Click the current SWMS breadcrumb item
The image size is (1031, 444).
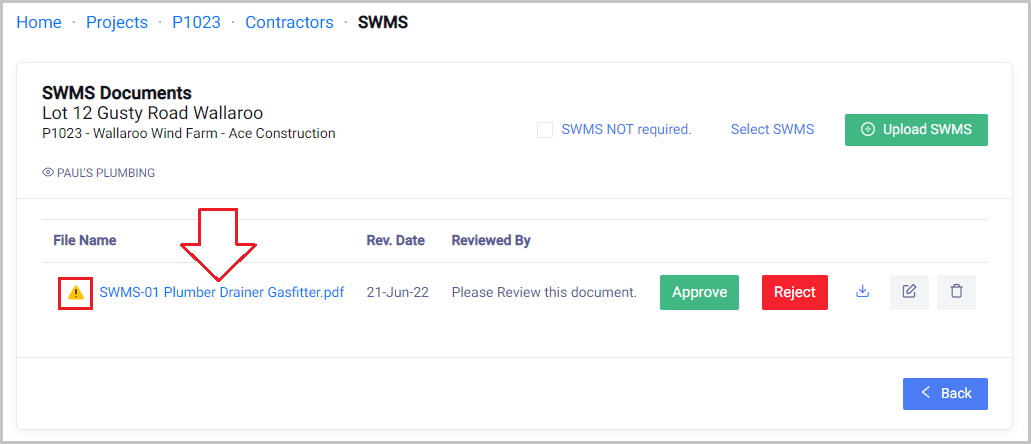[383, 22]
